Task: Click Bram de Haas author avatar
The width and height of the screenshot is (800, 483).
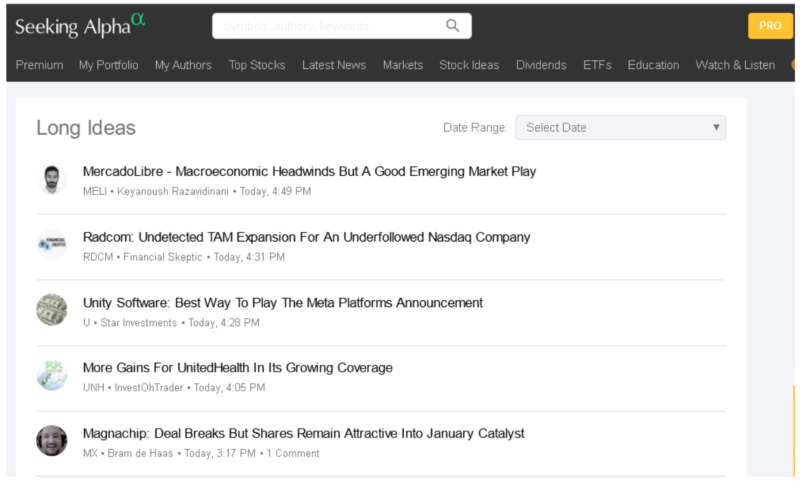Action: 52,441
